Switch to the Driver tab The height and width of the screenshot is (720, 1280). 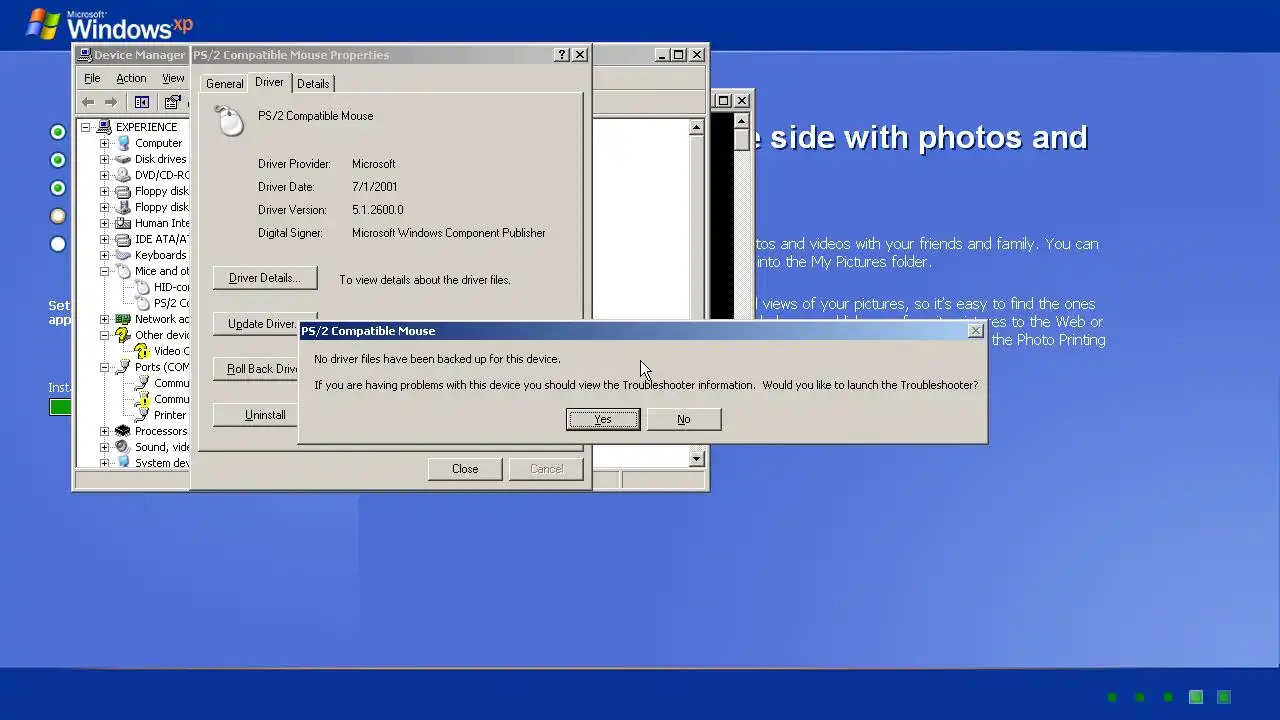(269, 82)
